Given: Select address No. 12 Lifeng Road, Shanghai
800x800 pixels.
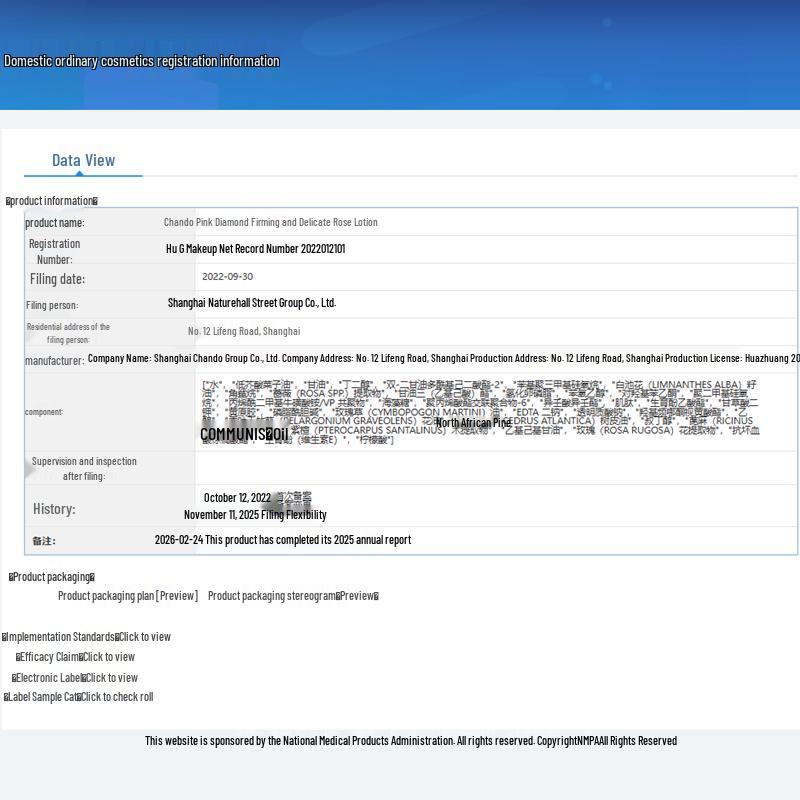Looking at the screenshot, I should (244, 331).
